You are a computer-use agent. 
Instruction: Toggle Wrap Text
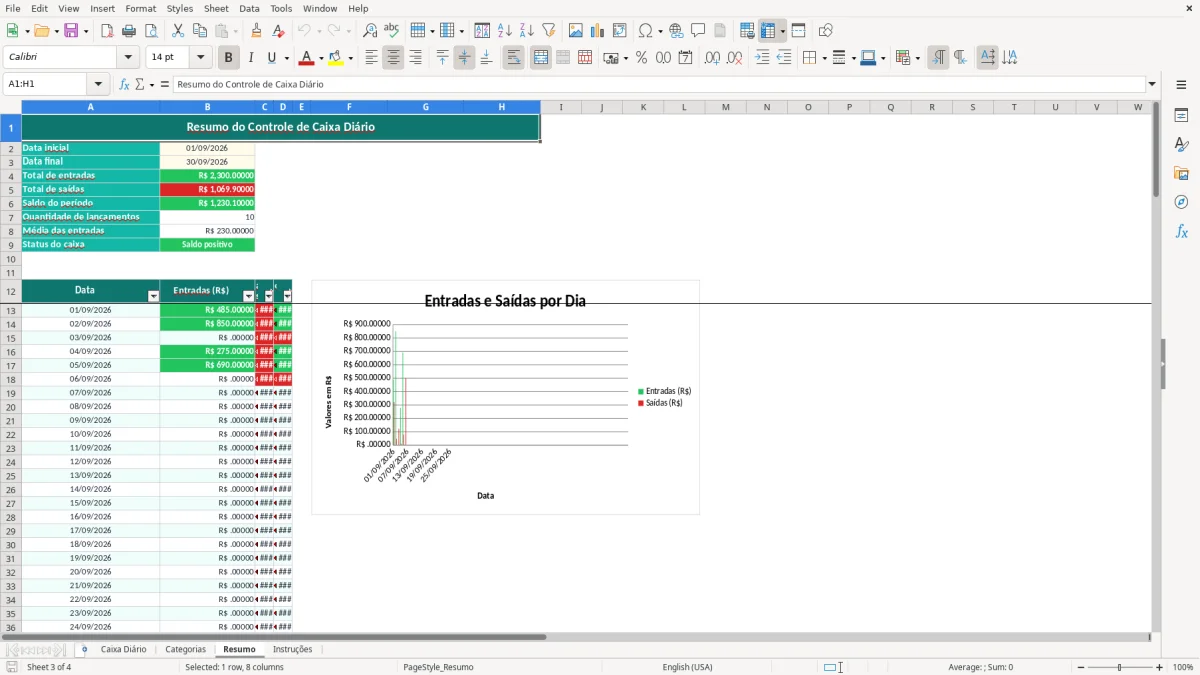514,58
